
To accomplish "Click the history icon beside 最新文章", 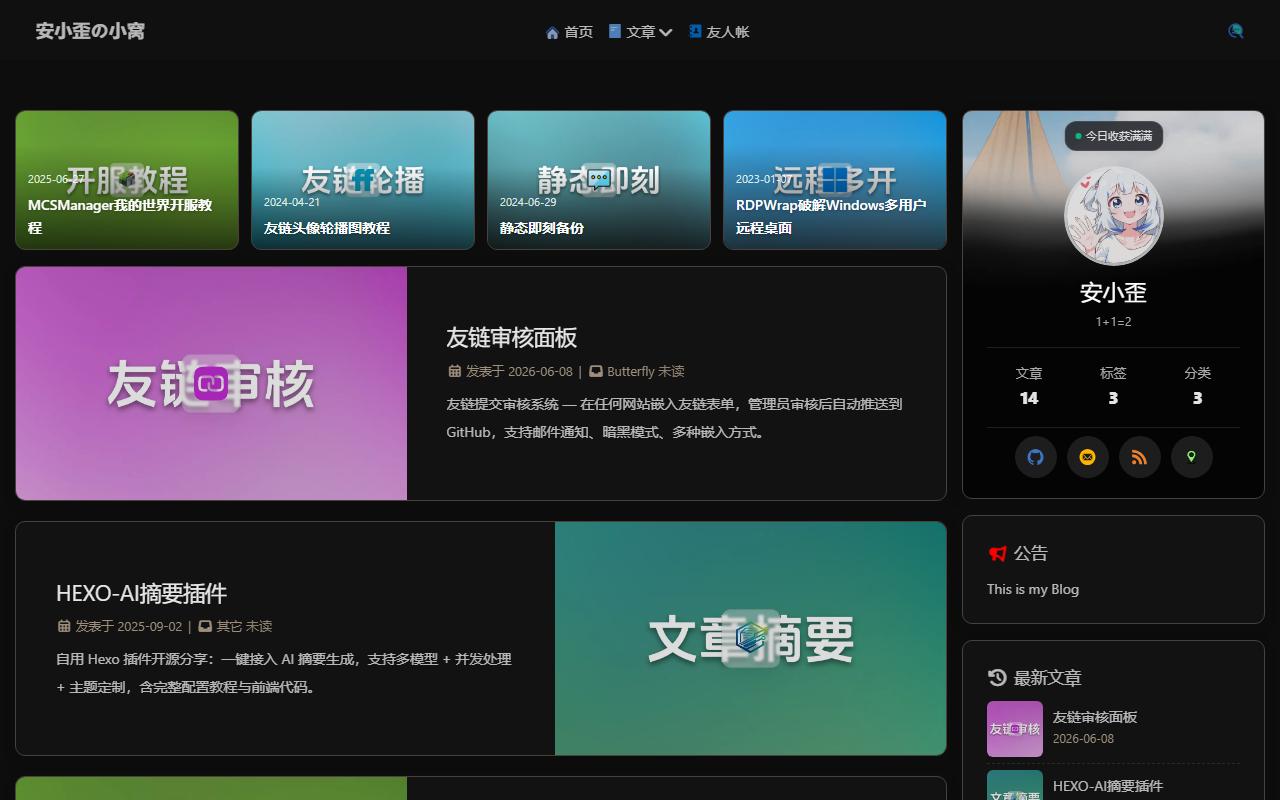I will pyautogui.click(x=997, y=678).
